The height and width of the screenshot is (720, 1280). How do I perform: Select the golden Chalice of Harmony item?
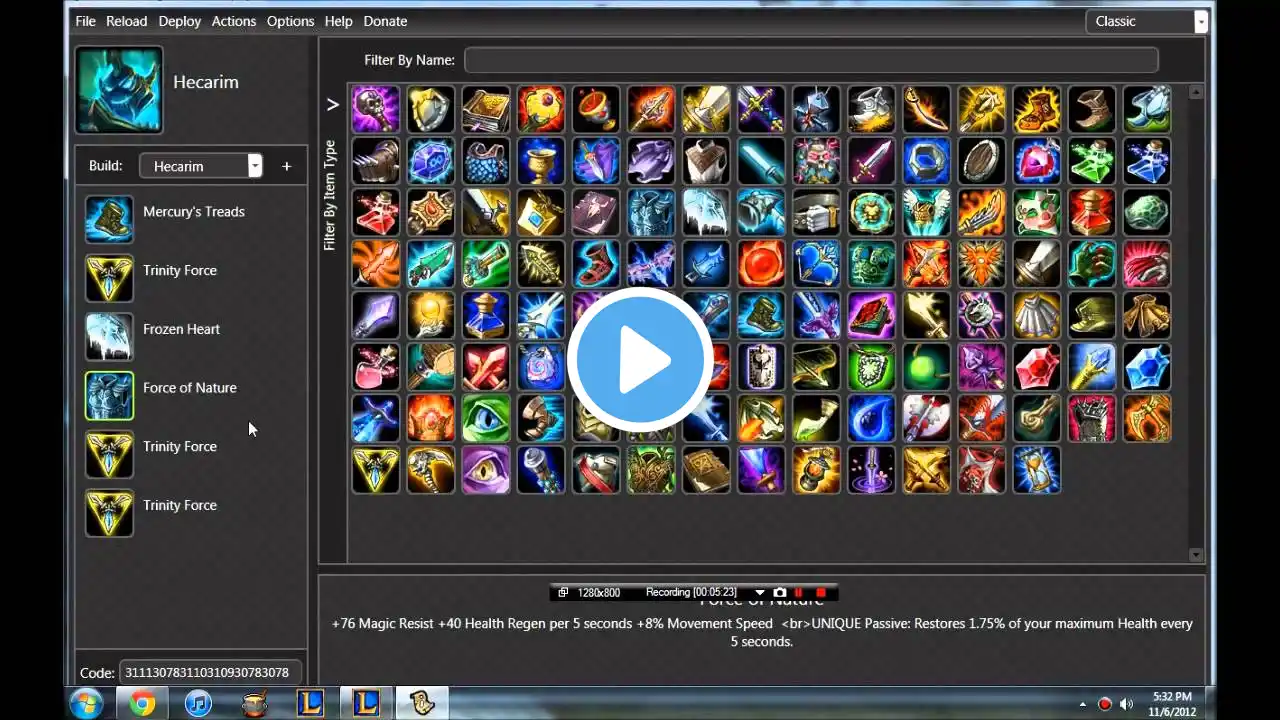[541, 161]
